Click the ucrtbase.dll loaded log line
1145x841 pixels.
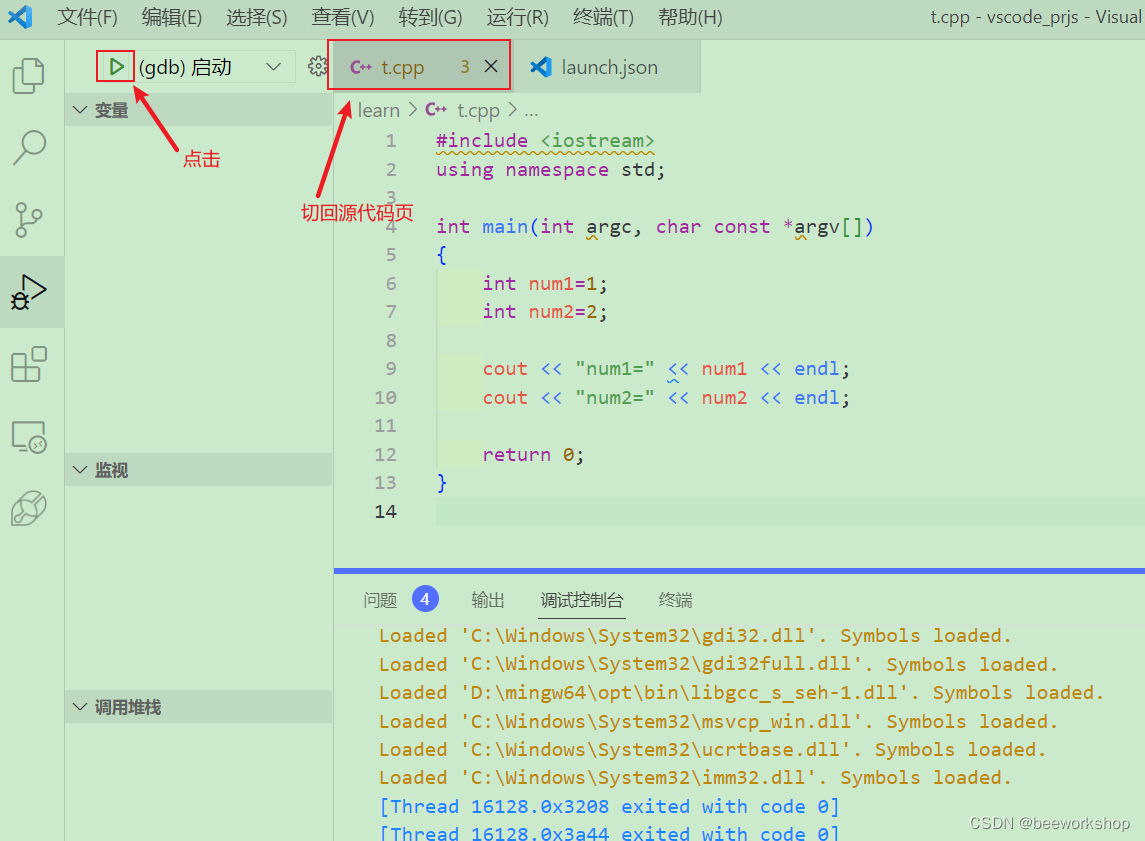coord(712,749)
